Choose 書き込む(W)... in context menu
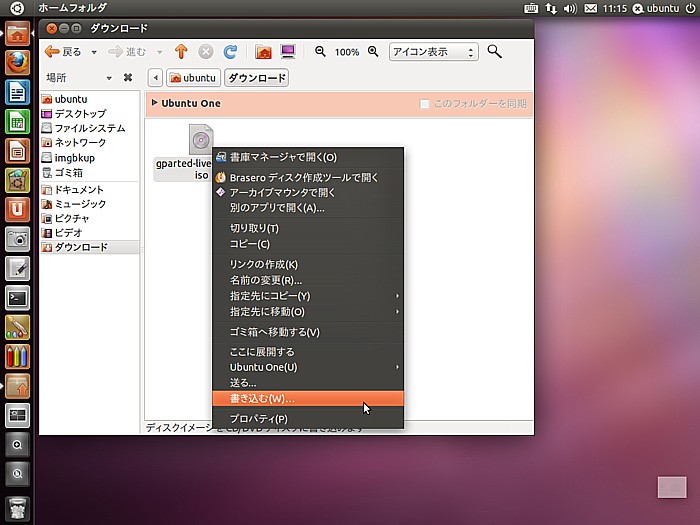Screen dimensions: 700x525 tap(308, 399)
